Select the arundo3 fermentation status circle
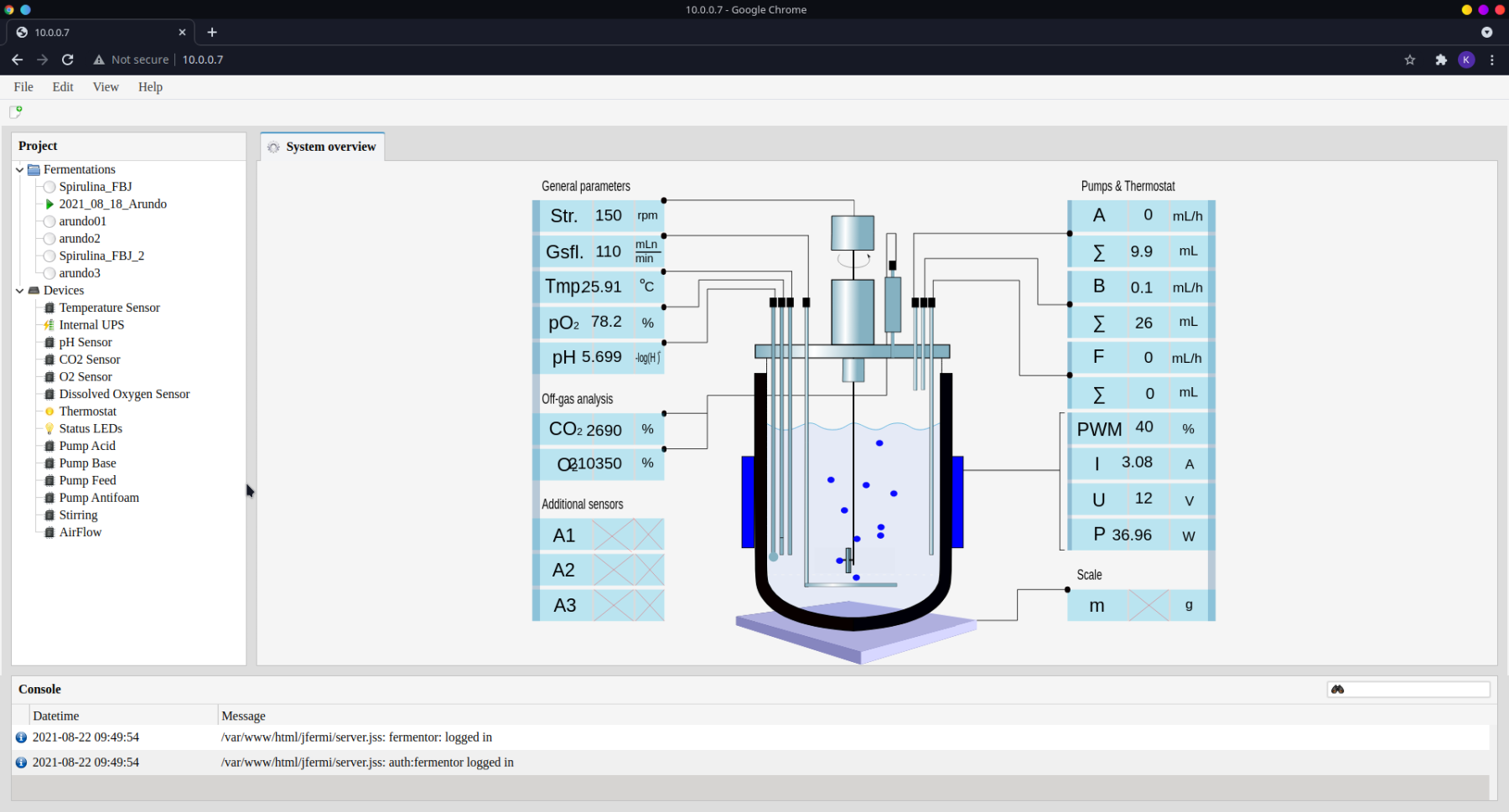Viewport: 1509px width, 812px height. point(49,273)
